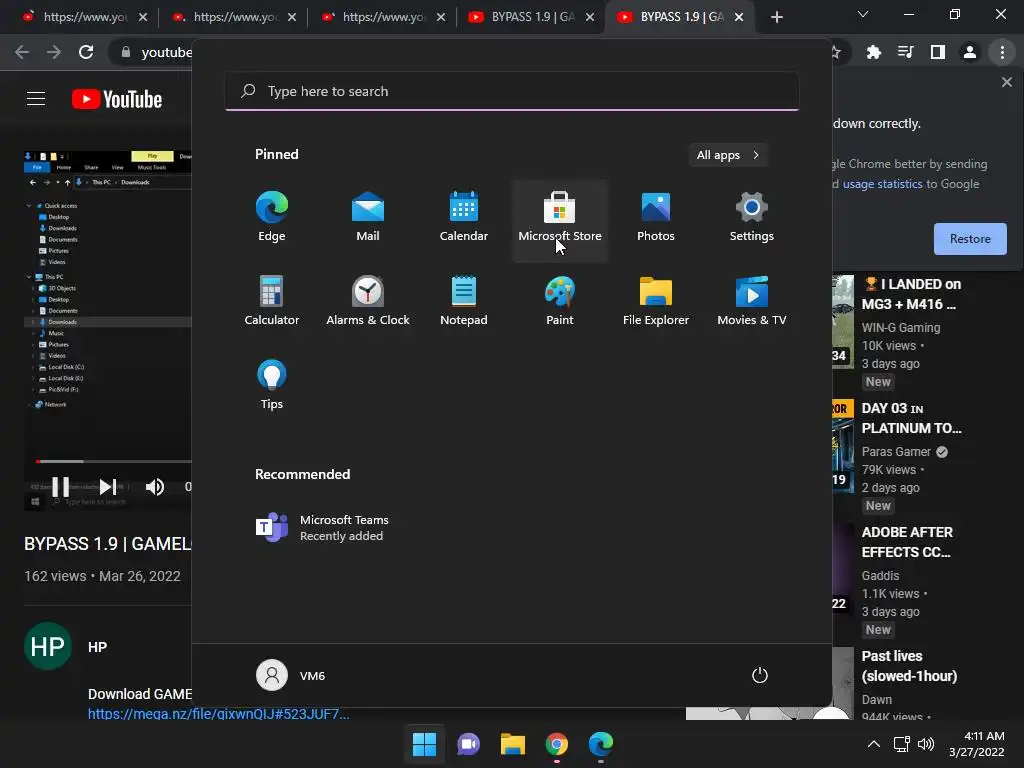Open the volume control in system tray
Viewport: 1024px width, 768px height.
[926, 744]
